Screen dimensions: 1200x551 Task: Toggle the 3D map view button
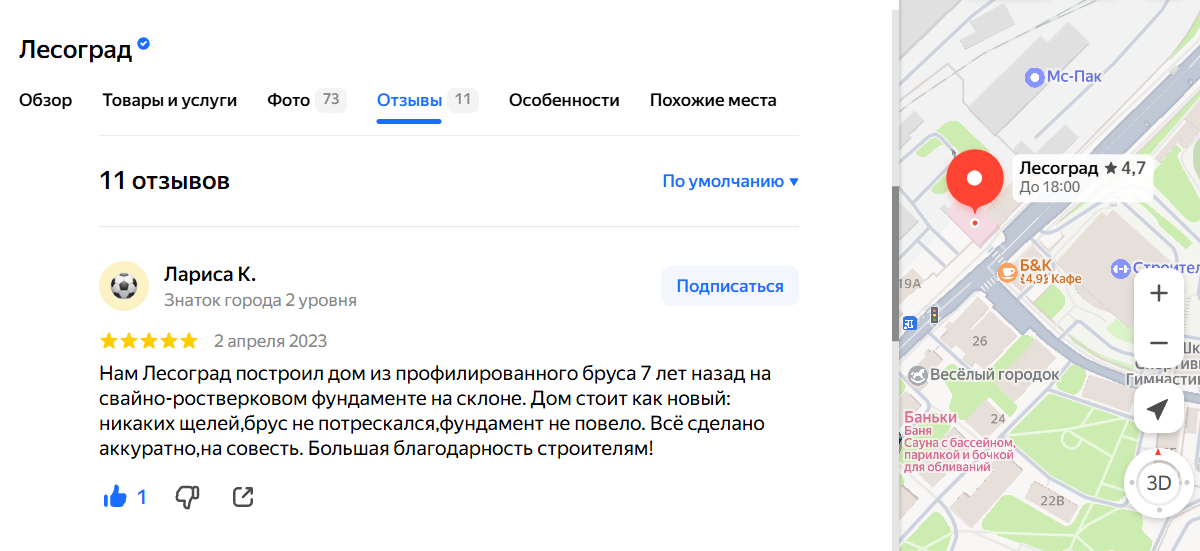1159,483
